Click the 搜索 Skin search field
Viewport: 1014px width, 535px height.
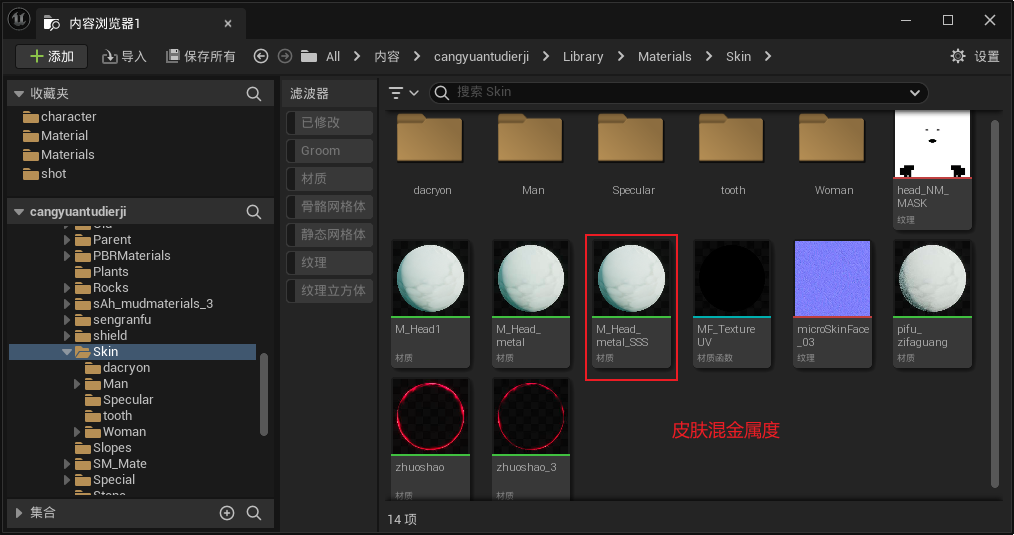[670, 93]
